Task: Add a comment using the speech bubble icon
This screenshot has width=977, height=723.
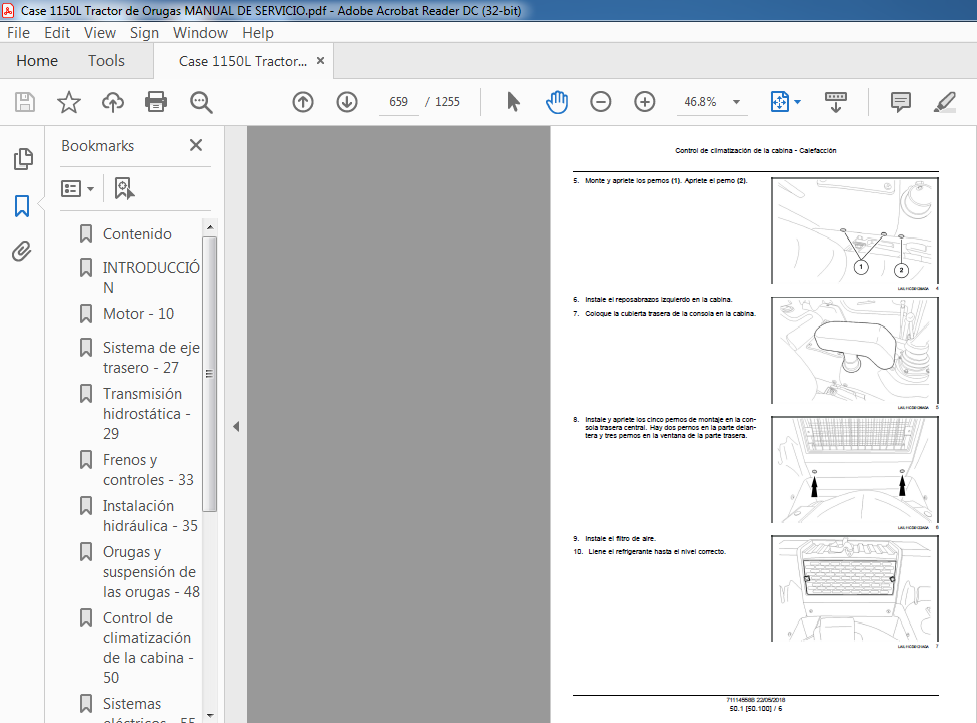Action: pos(900,102)
